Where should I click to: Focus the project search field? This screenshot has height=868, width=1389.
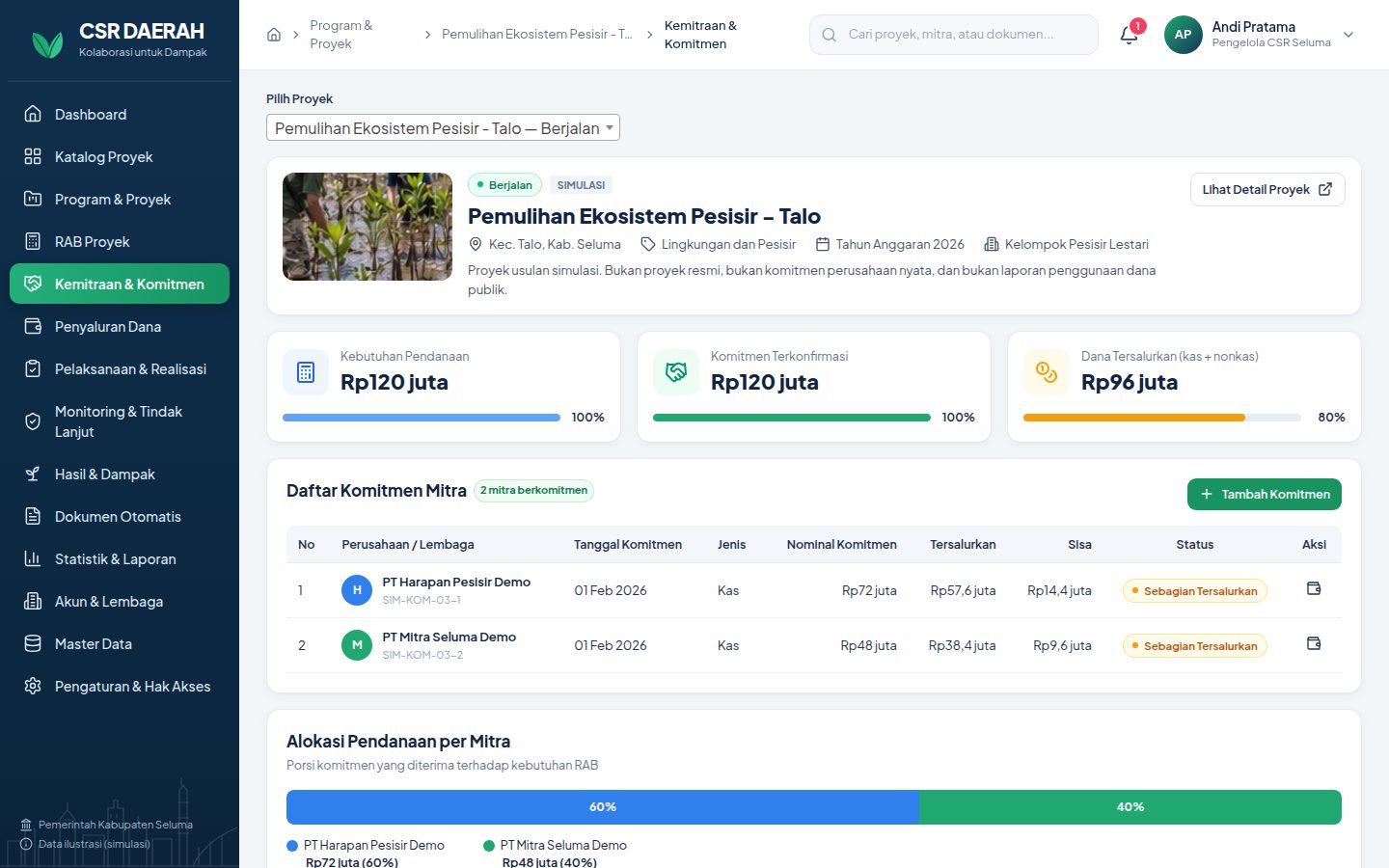(x=954, y=35)
